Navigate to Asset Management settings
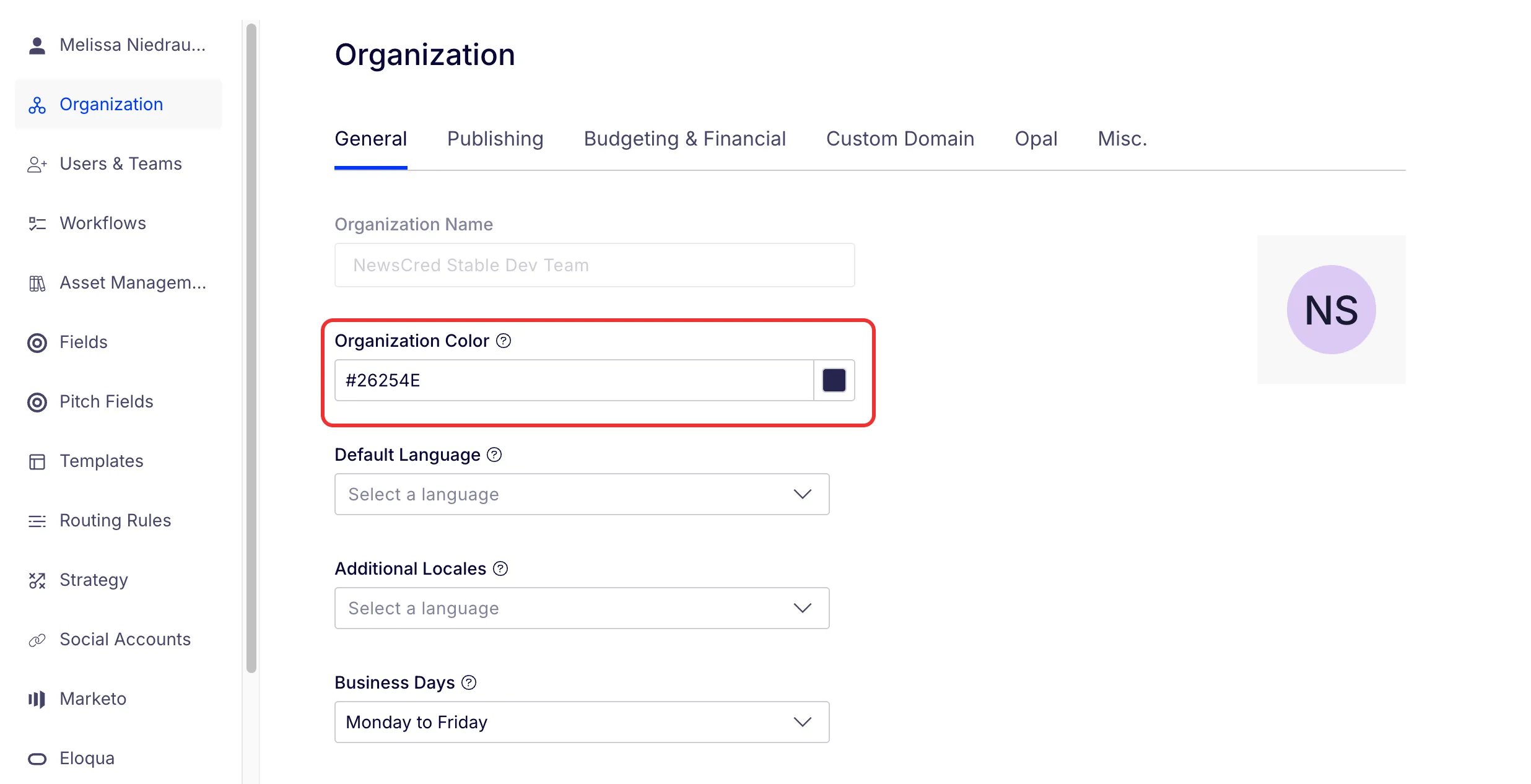Screen dimensions: 1531x784 118,283
